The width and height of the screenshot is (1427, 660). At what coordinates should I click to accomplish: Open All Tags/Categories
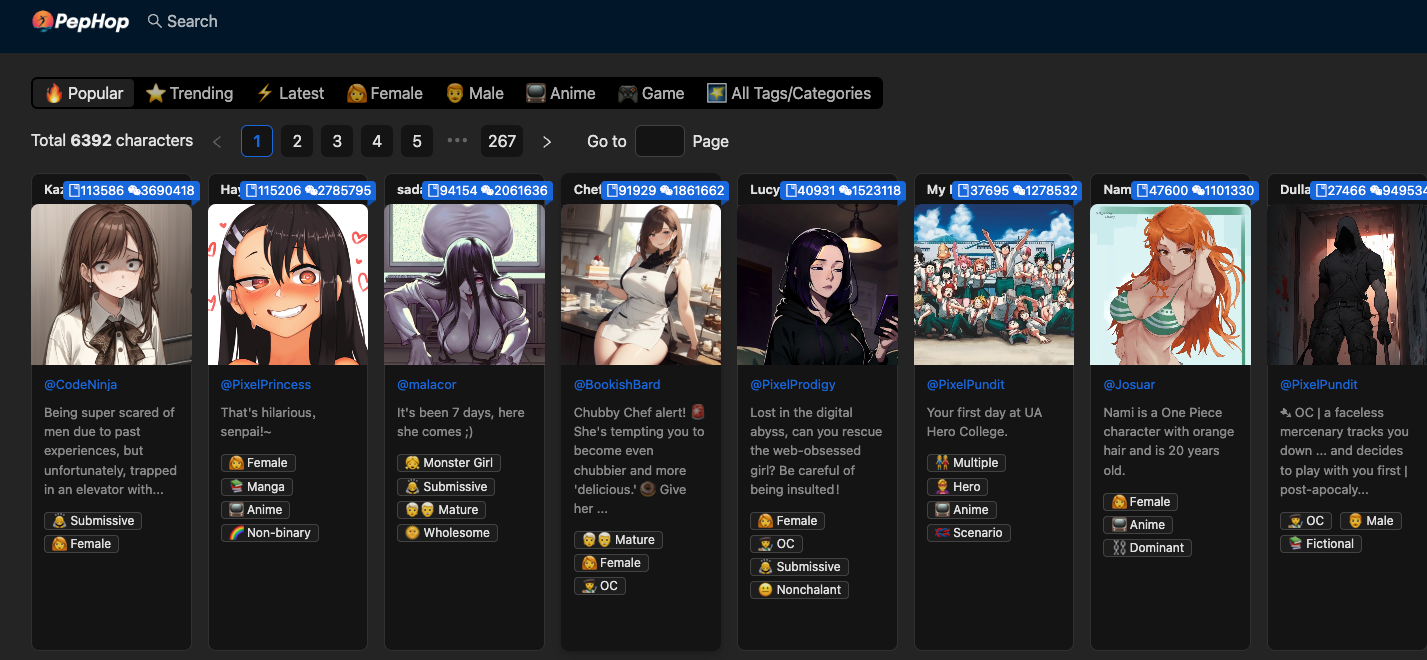(789, 93)
